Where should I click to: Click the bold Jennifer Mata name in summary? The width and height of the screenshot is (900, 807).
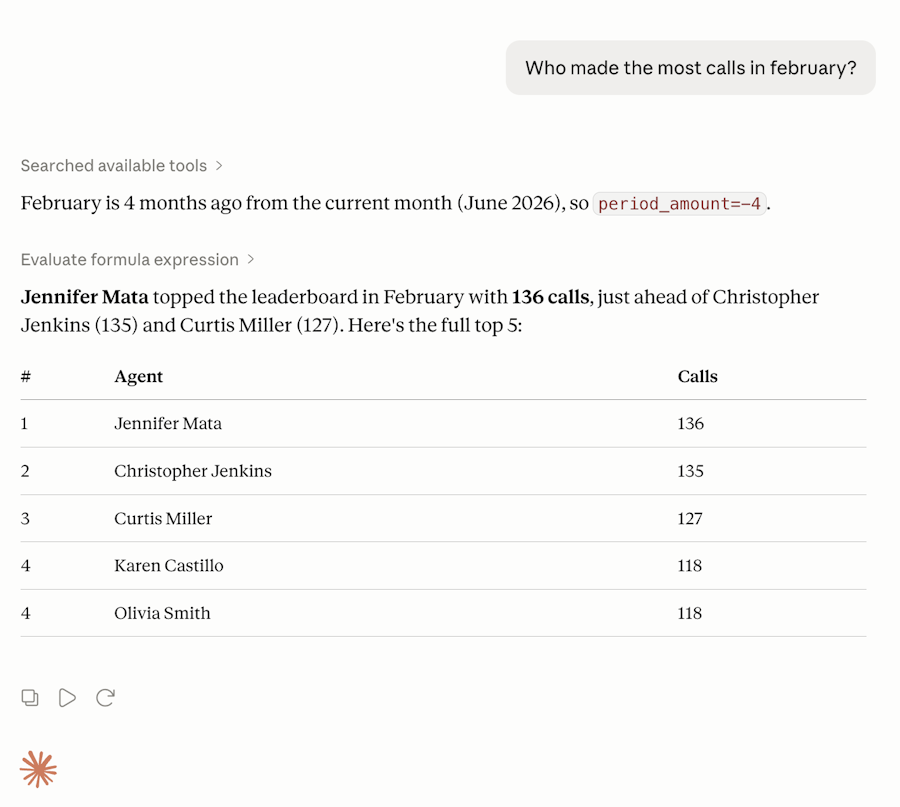pos(84,297)
